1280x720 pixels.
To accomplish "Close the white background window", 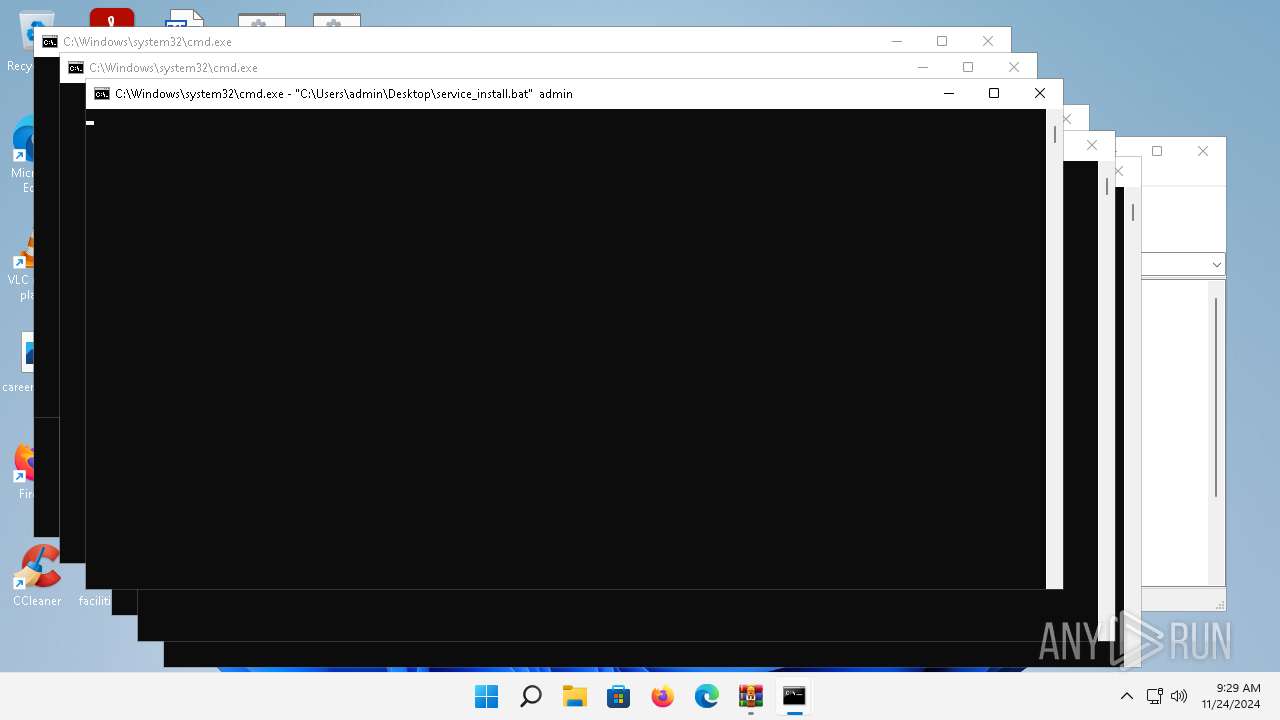I will click(1203, 151).
